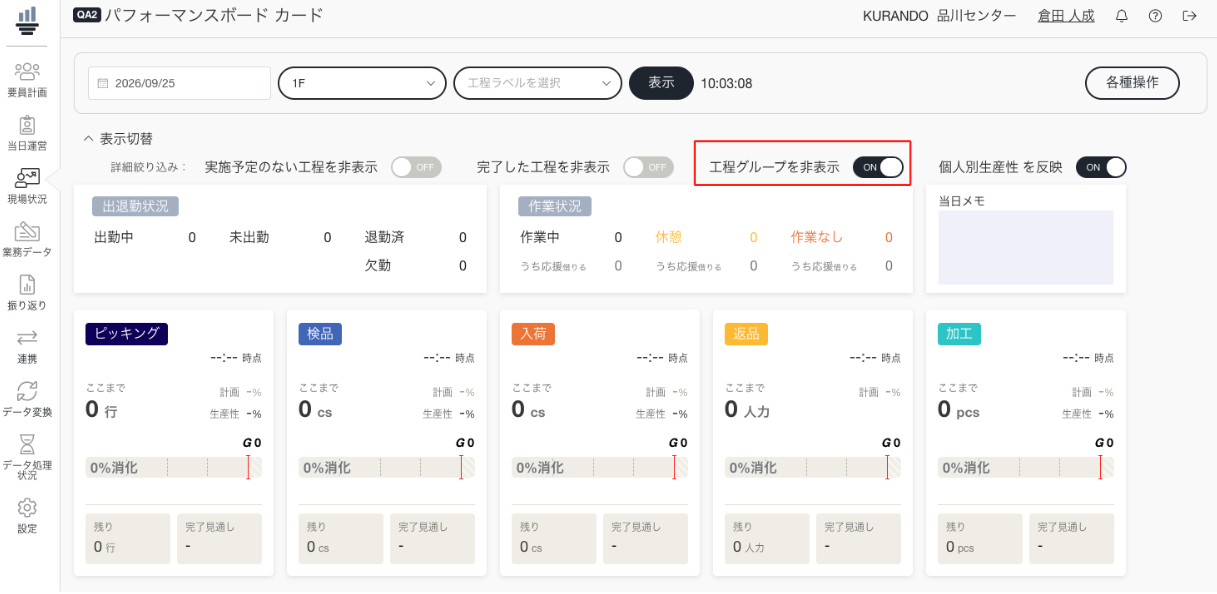Click the ピッキング 0%消化 progress bar
The width and height of the screenshot is (1217, 594).
[174, 467]
